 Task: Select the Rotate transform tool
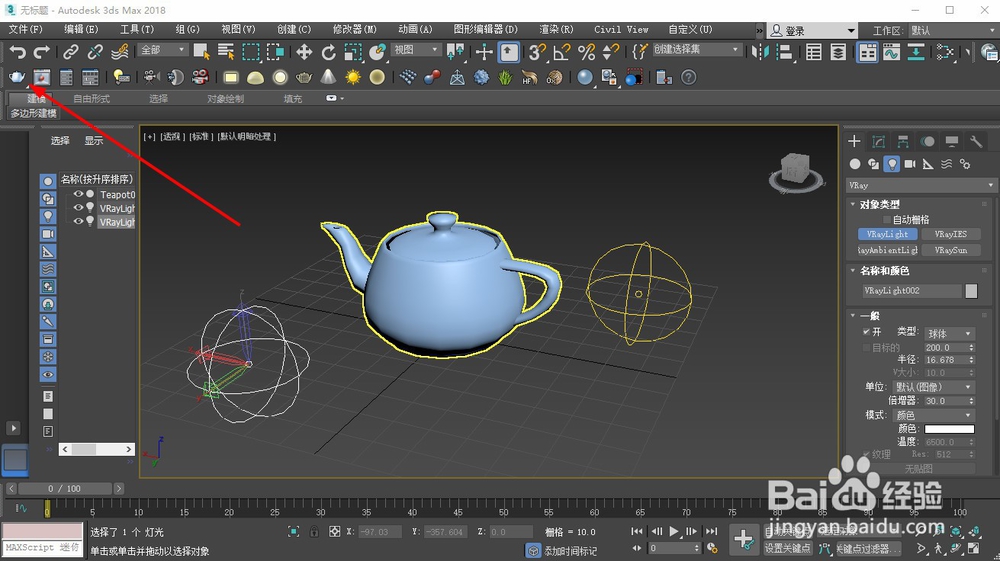328,51
